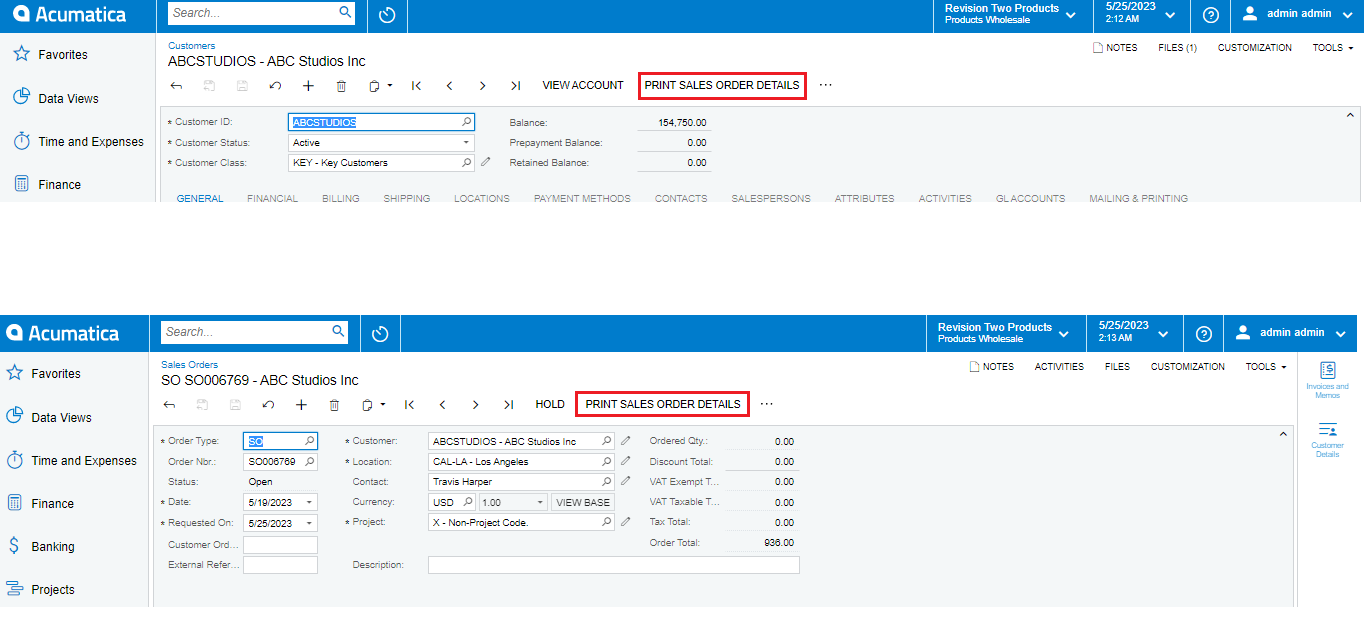
Task: Delete the sales order using the trash icon
Action: (x=334, y=404)
